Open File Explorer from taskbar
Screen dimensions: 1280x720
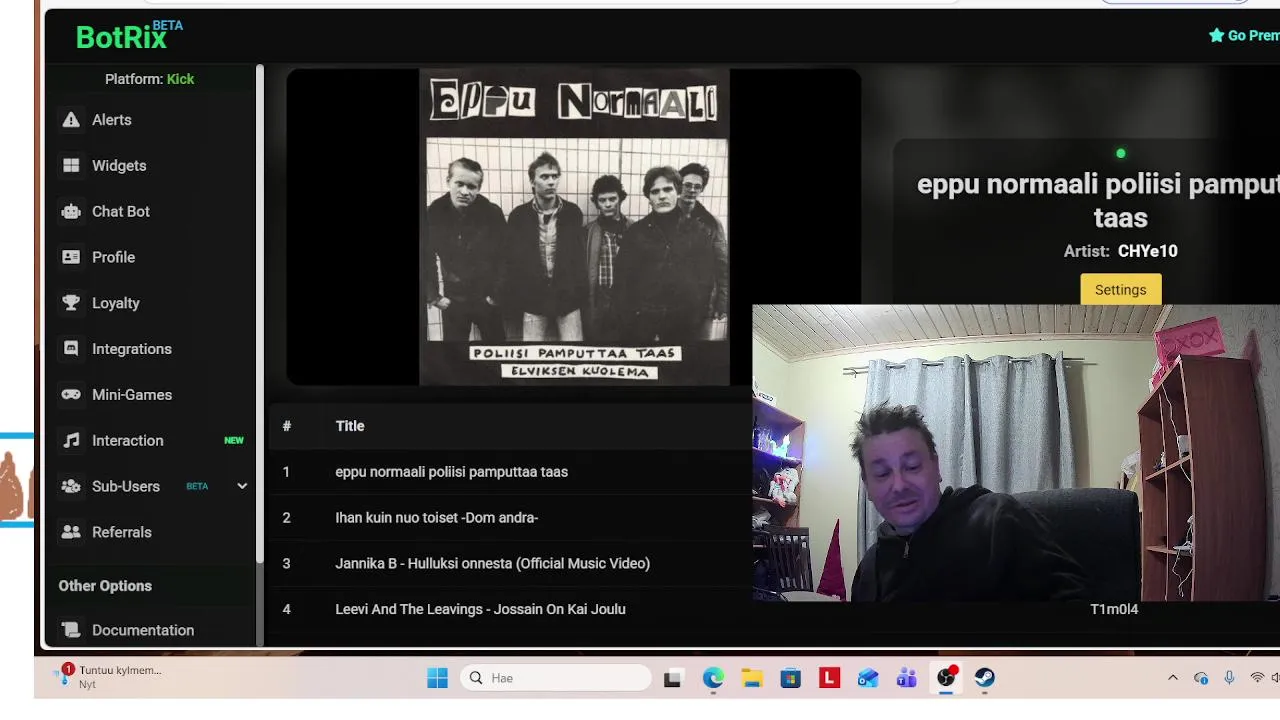[x=752, y=678]
